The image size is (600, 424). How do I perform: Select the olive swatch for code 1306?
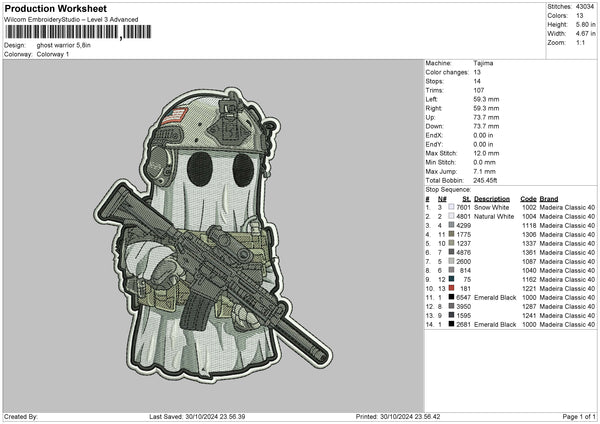coord(451,234)
